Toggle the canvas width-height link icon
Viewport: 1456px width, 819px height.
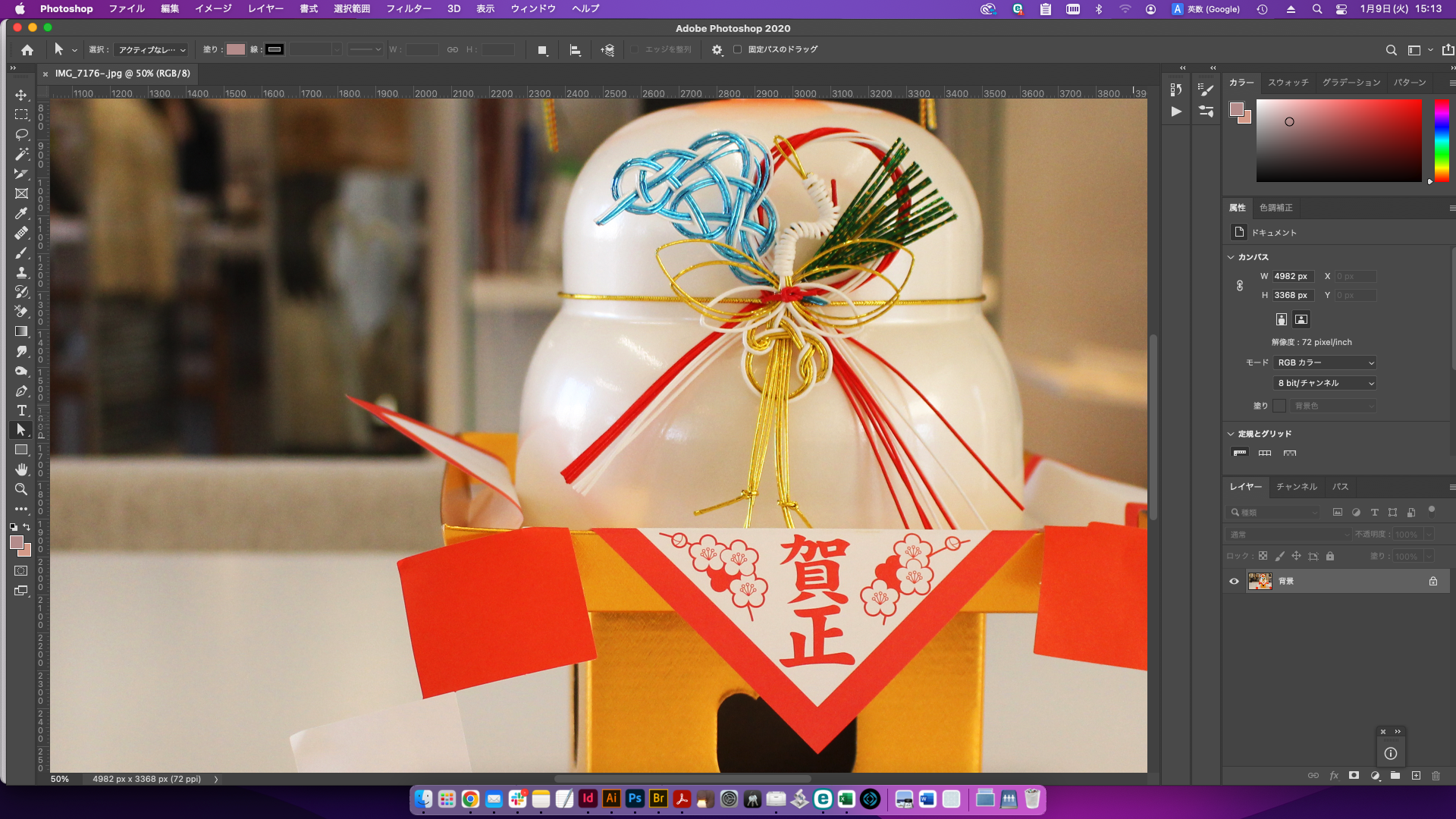(1240, 286)
